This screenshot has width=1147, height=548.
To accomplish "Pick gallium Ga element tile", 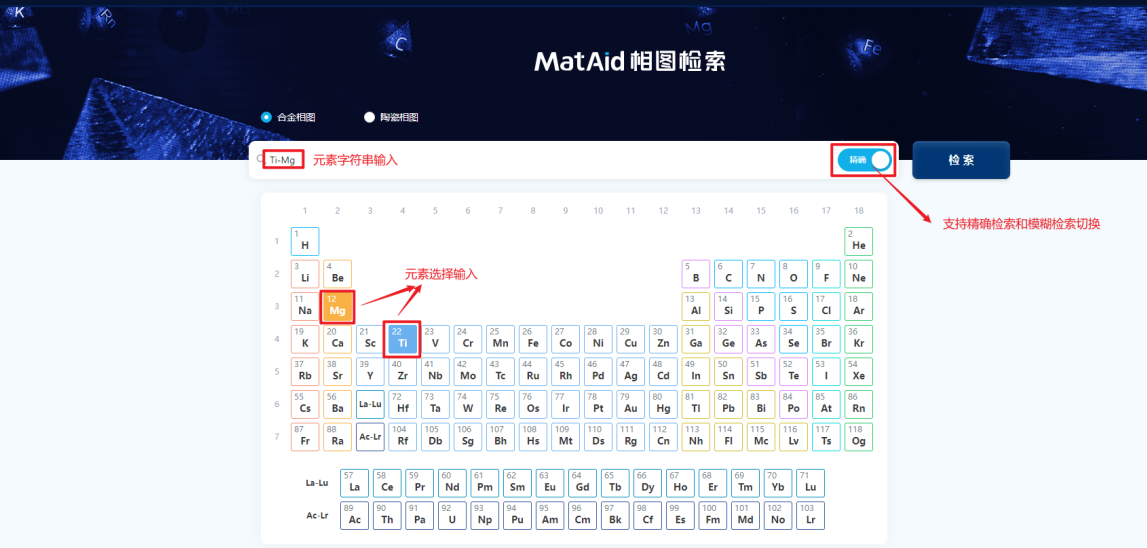I will [696, 339].
